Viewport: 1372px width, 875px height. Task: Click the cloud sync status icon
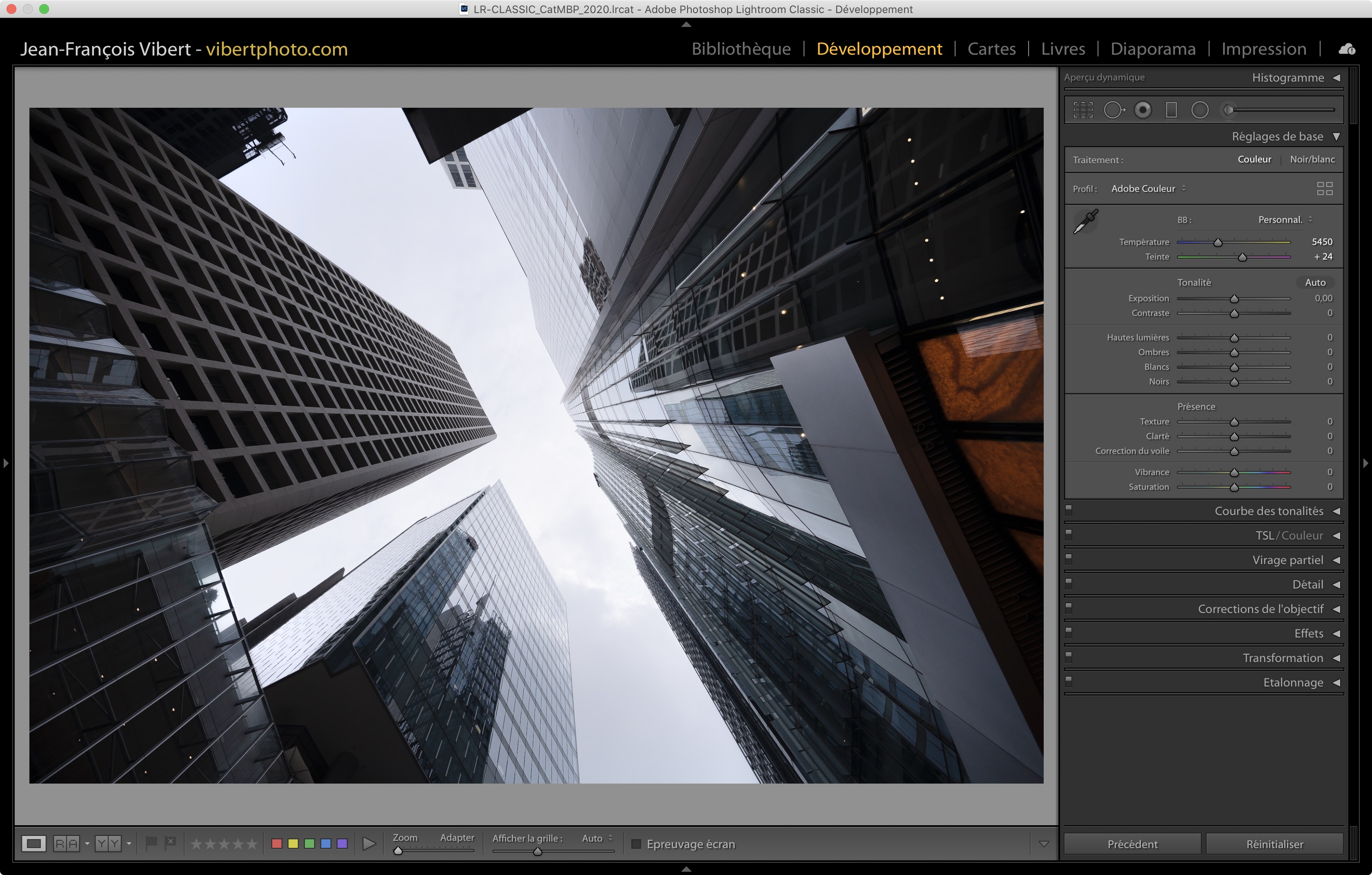(1347, 49)
